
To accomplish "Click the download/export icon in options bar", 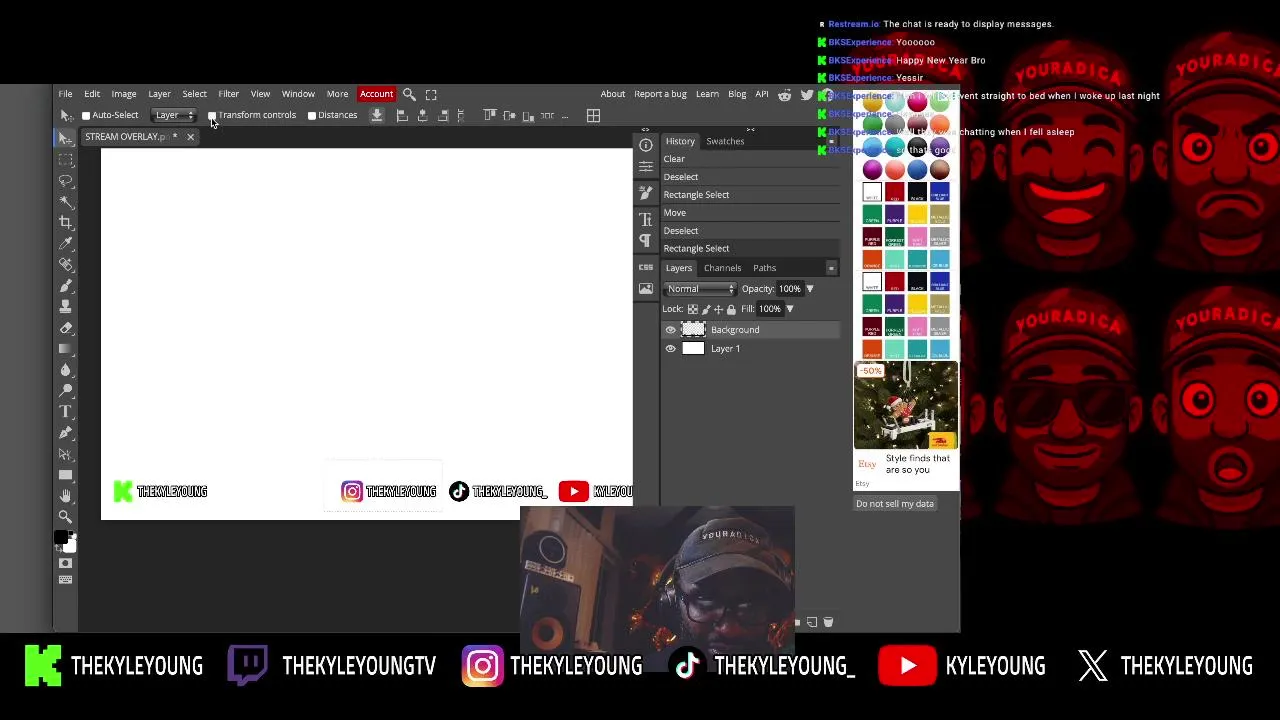I will 377,115.
